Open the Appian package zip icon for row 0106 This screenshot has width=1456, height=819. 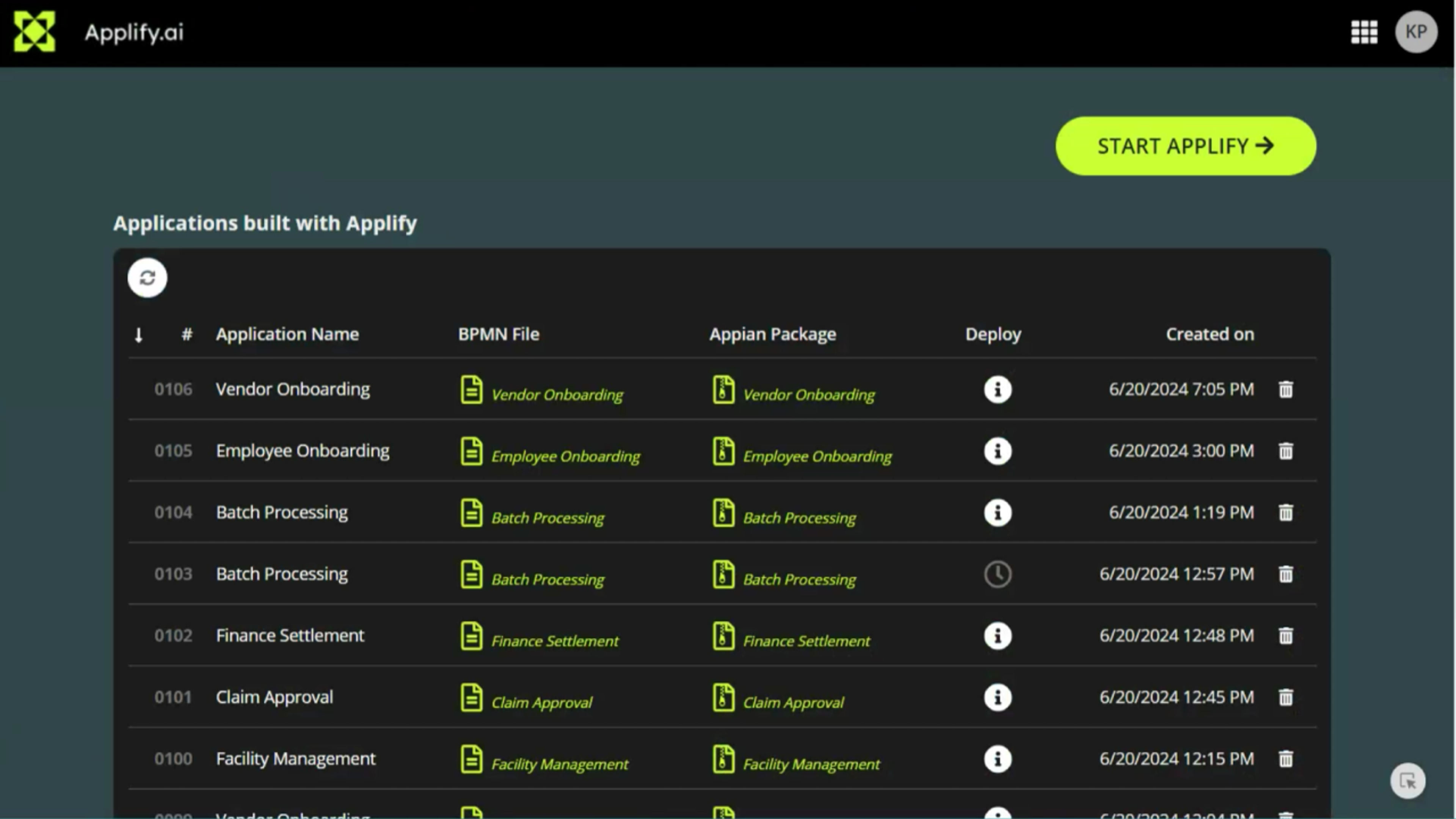723,389
